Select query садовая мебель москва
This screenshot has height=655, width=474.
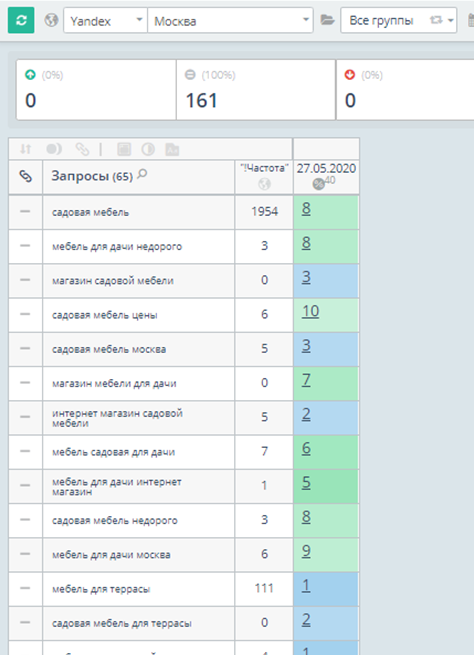tap(109, 349)
